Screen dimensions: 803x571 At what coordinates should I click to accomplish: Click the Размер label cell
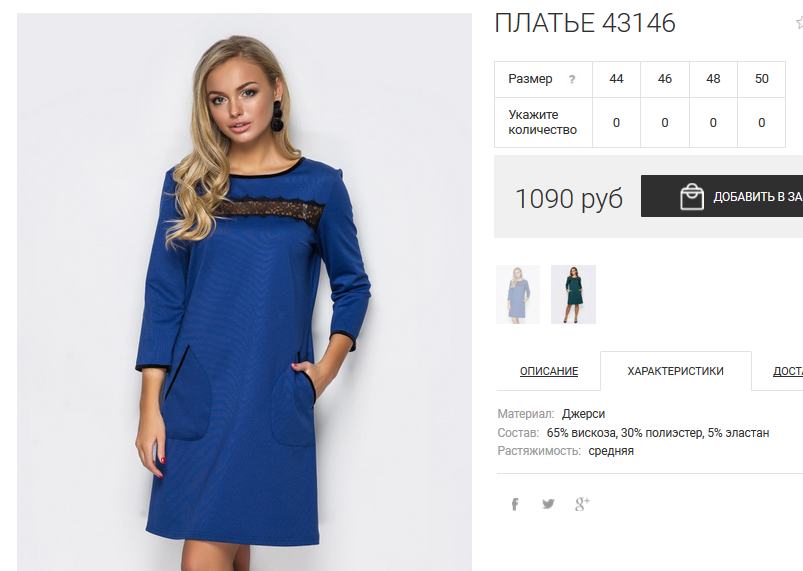(x=543, y=79)
